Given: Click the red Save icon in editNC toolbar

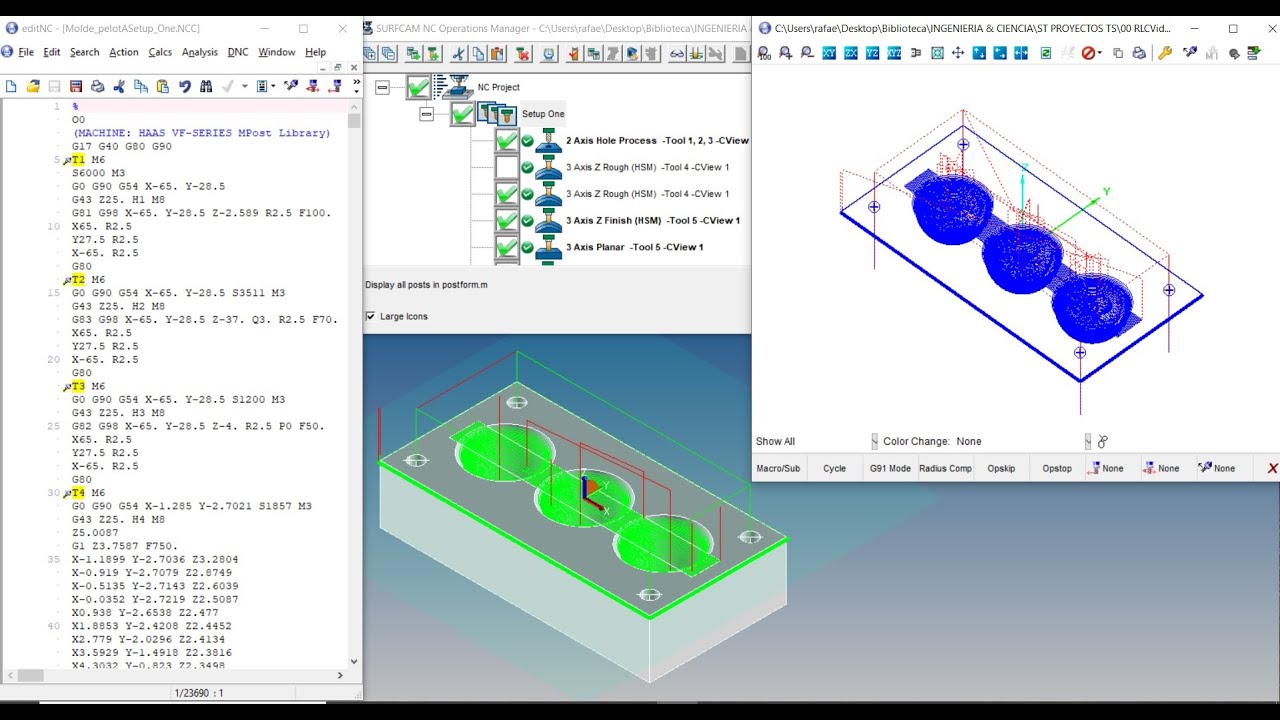Looking at the screenshot, I should point(76,87).
